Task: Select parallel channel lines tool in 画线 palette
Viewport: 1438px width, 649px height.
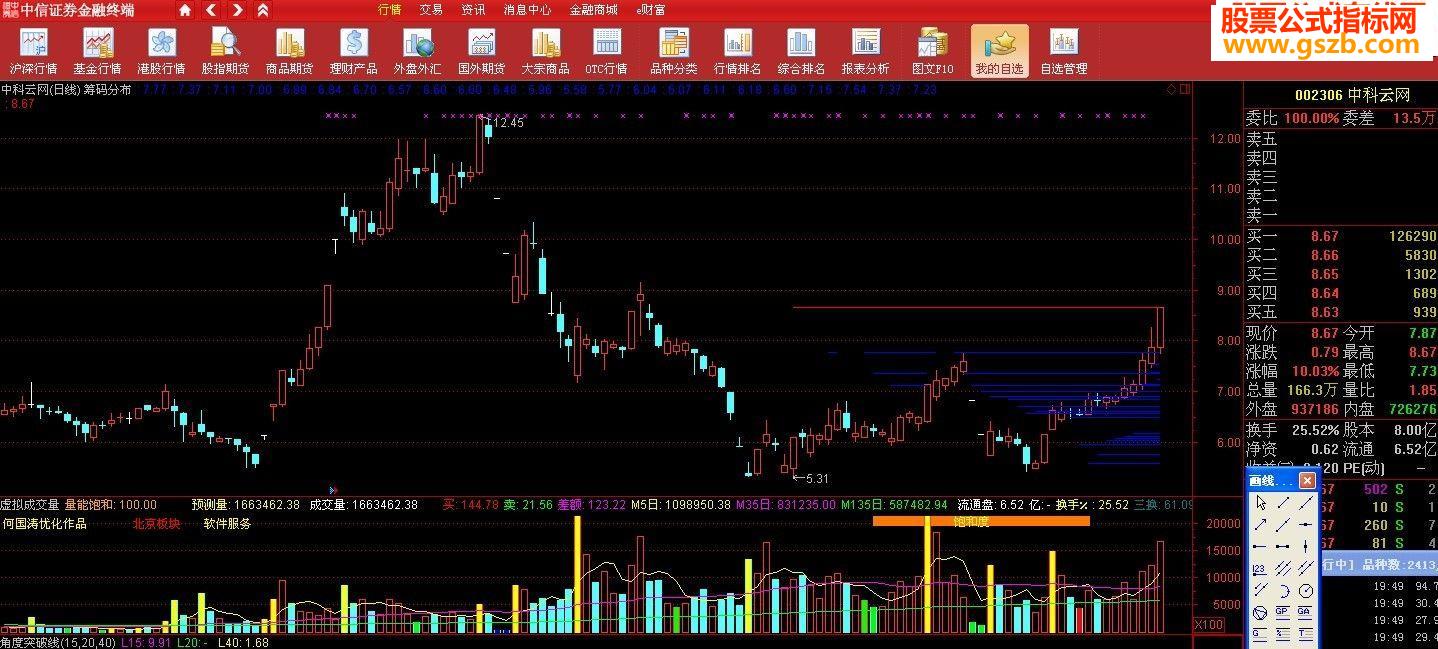Action: tap(1283, 568)
